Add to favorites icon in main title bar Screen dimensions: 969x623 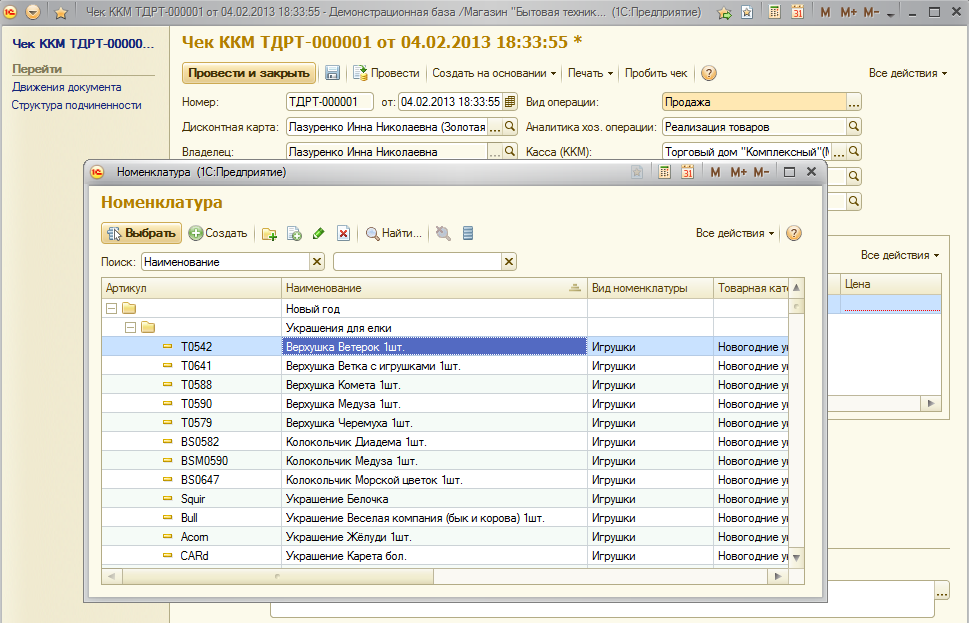724,12
